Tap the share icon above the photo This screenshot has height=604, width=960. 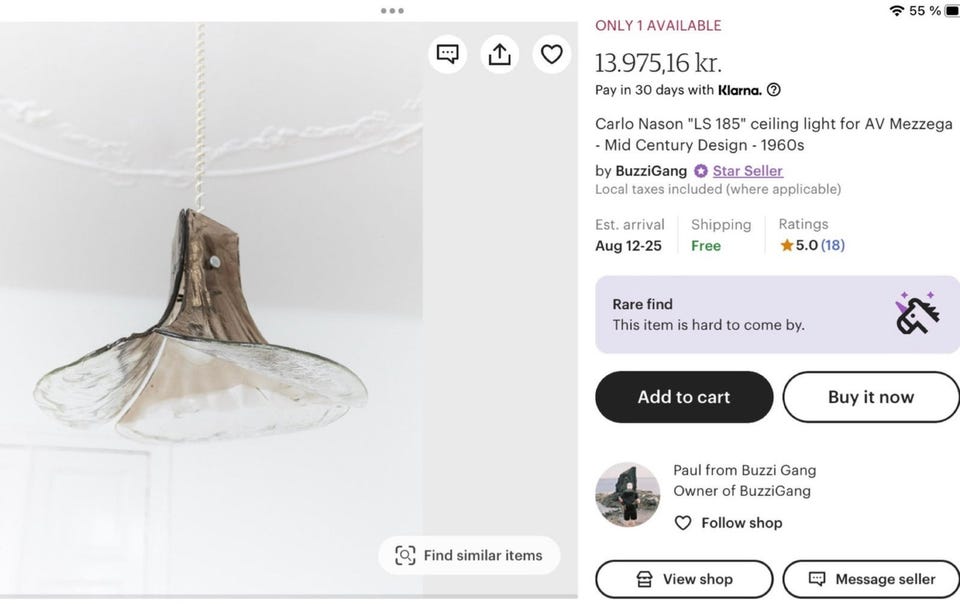click(x=500, y=54)
